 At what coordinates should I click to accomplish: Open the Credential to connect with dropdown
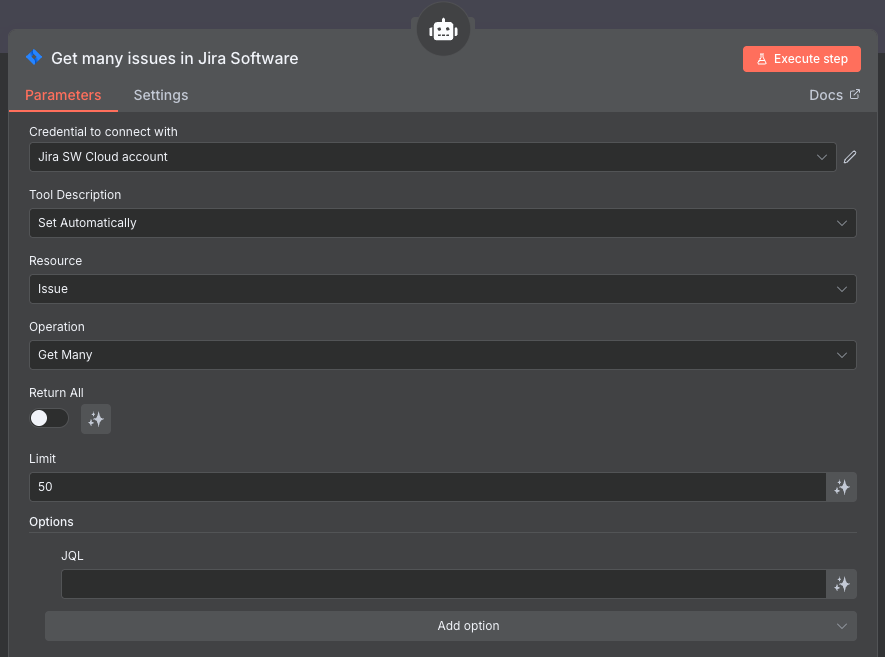tap(432, 157)
